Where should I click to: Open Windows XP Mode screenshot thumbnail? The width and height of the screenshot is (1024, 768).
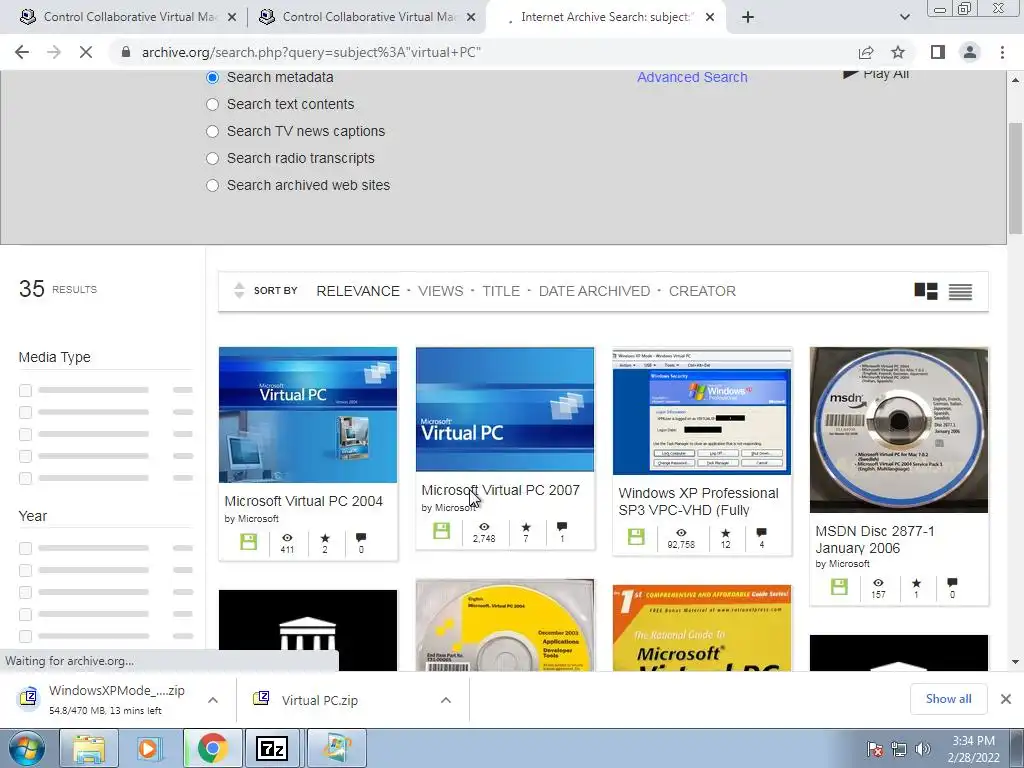pyautogui.click(x=702, y=411)
